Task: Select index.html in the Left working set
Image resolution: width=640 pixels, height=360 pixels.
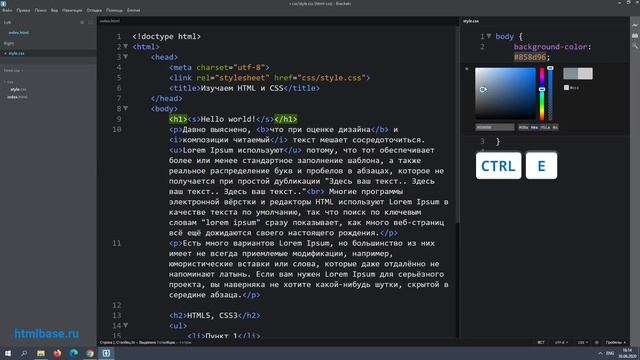Action: (19, 33)
